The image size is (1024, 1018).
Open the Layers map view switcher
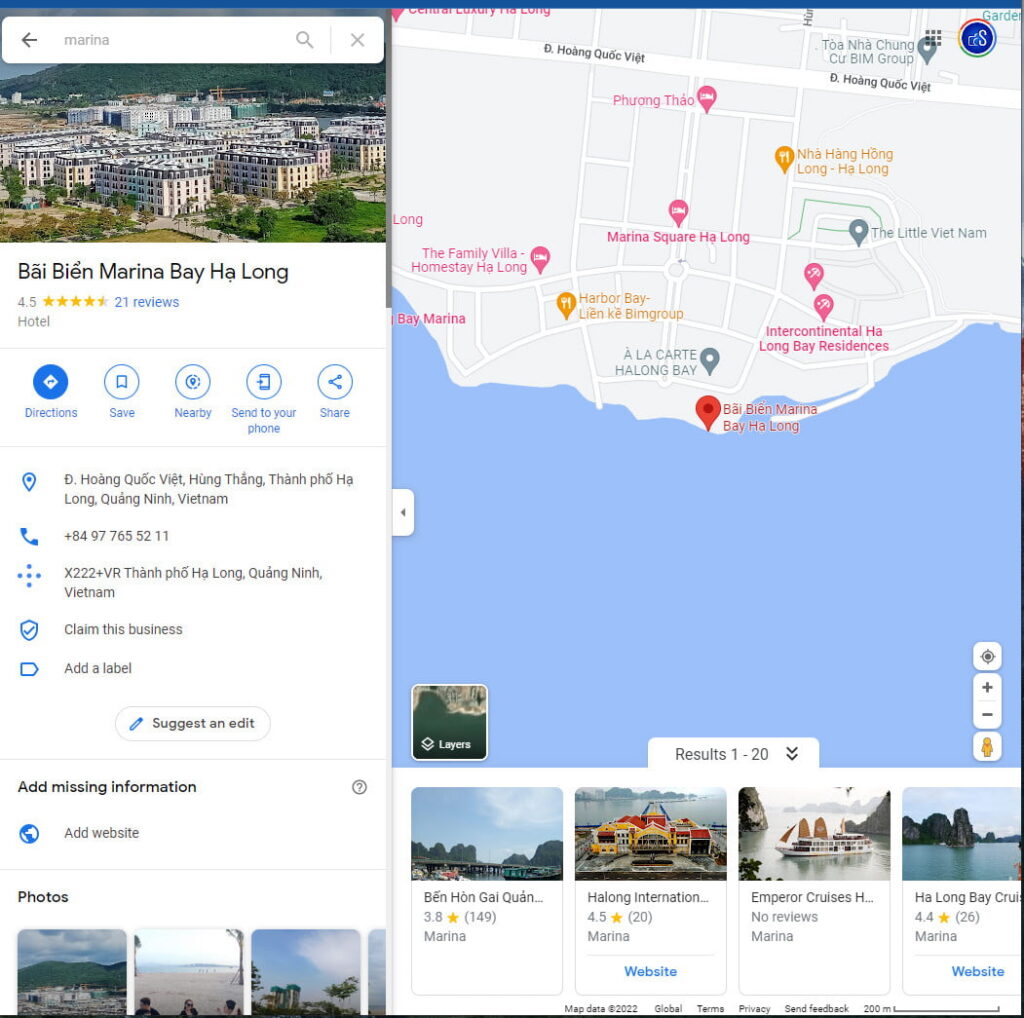coord(449,722)
